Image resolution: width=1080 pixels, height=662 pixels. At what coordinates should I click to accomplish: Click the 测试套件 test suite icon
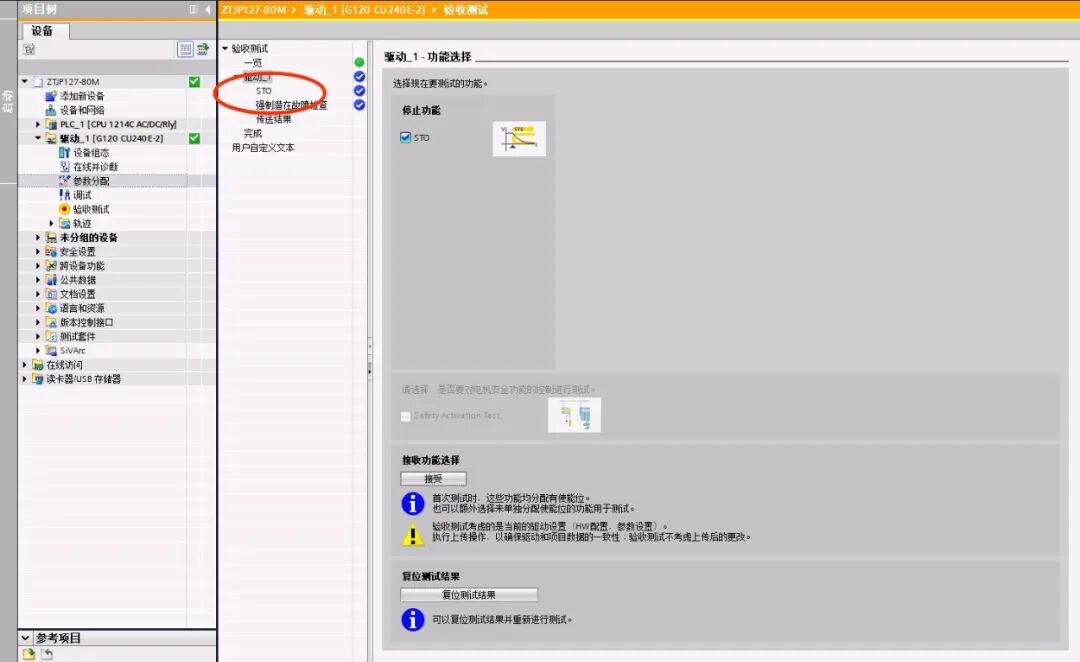(x=50, y=336)
